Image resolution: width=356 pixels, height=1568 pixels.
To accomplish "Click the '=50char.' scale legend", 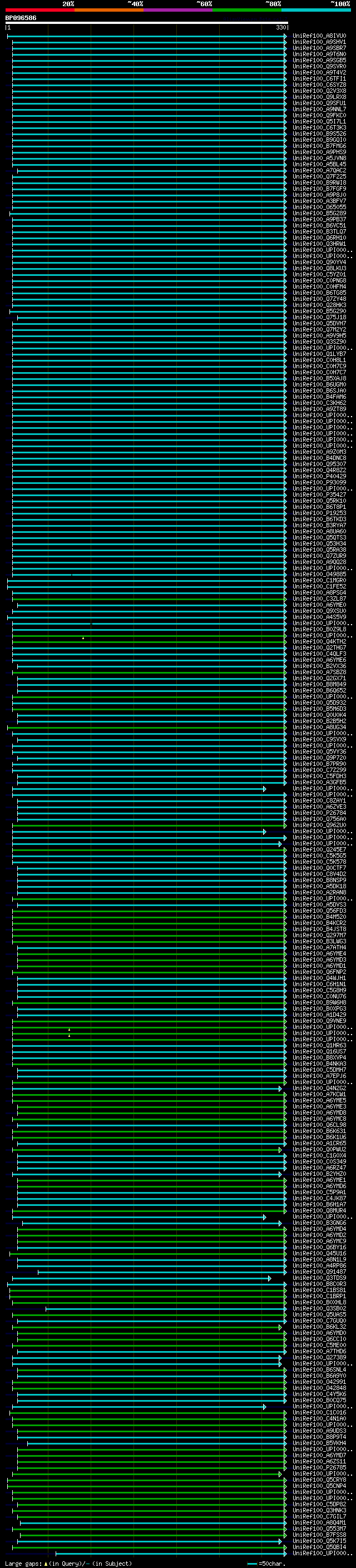I will [266, 1563].
